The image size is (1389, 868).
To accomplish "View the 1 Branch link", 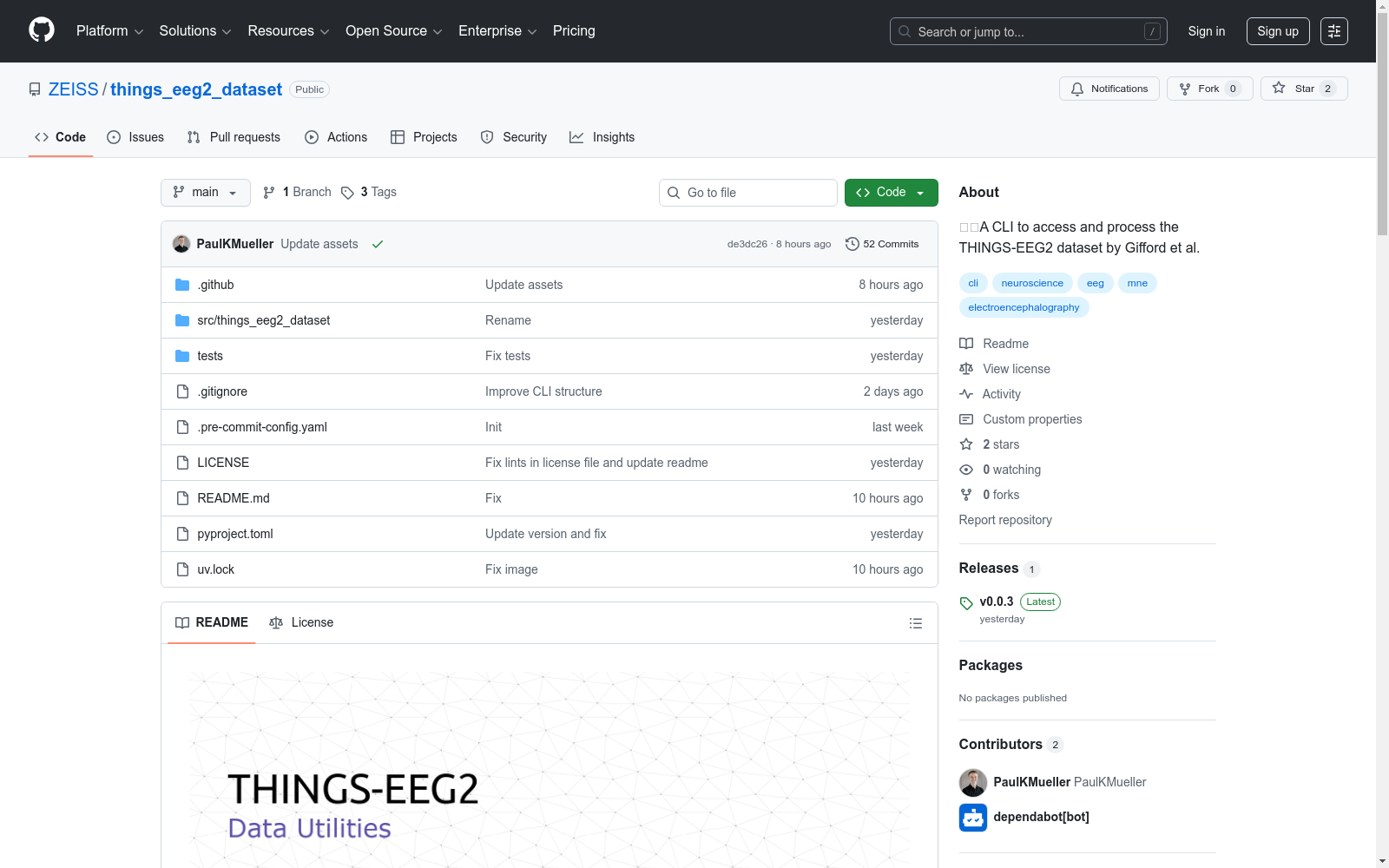I will tap(298, 192).
